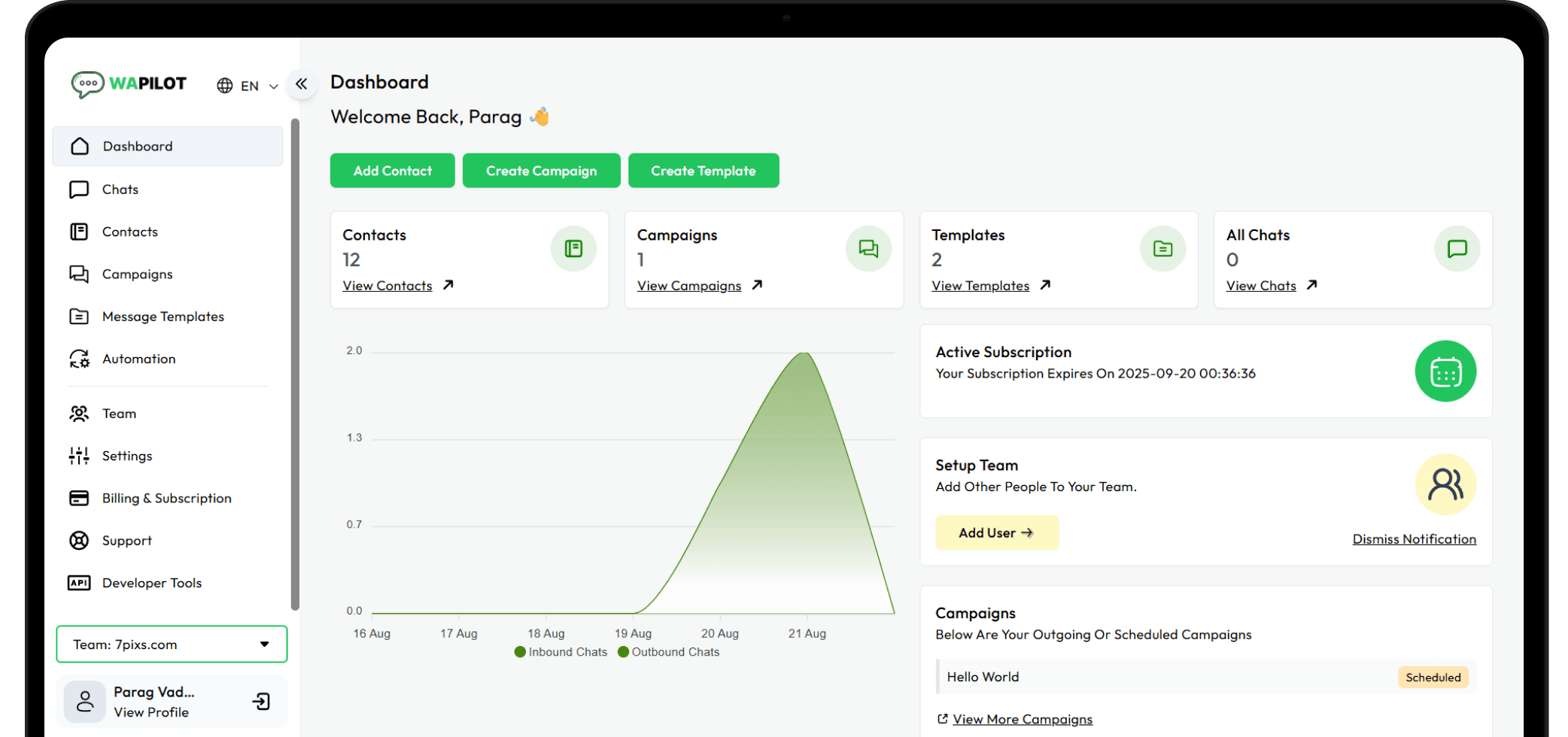Click the Settings sliders icon
1568x737 pixels.
pos(79,456)
